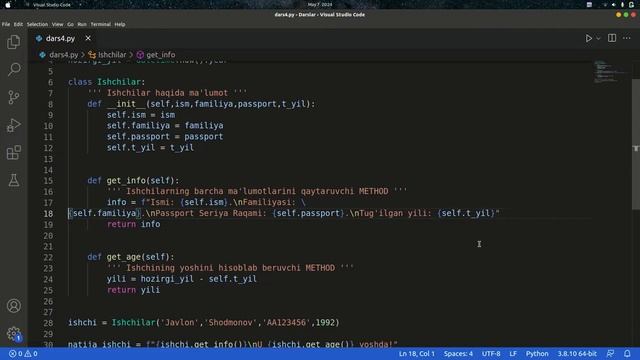Close the dars4.py tab
This screenshot has width=640, height=360.
[88, 38]
